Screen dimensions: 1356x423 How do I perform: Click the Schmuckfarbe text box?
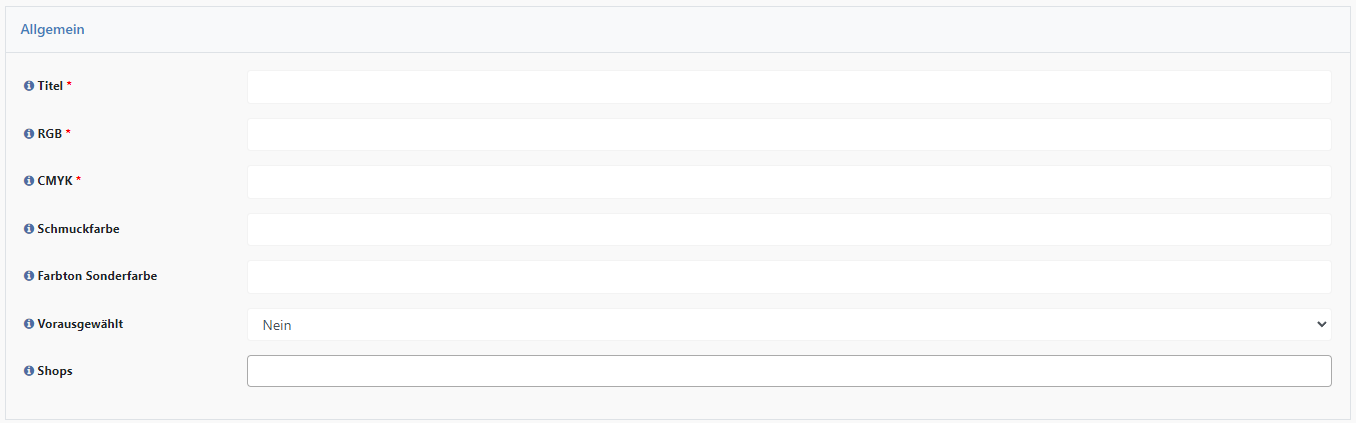(789, 229)
